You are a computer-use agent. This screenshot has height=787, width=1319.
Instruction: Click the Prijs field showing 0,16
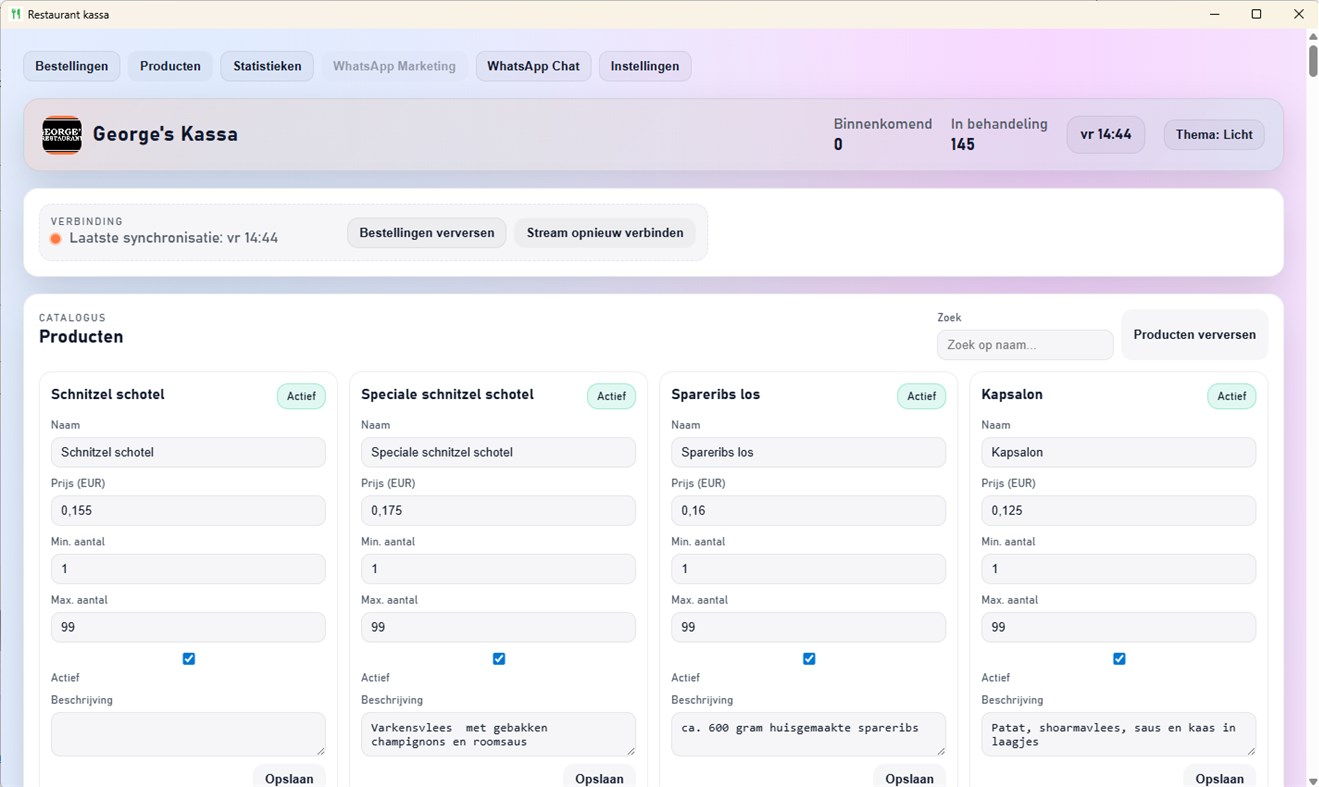point(808,510)
